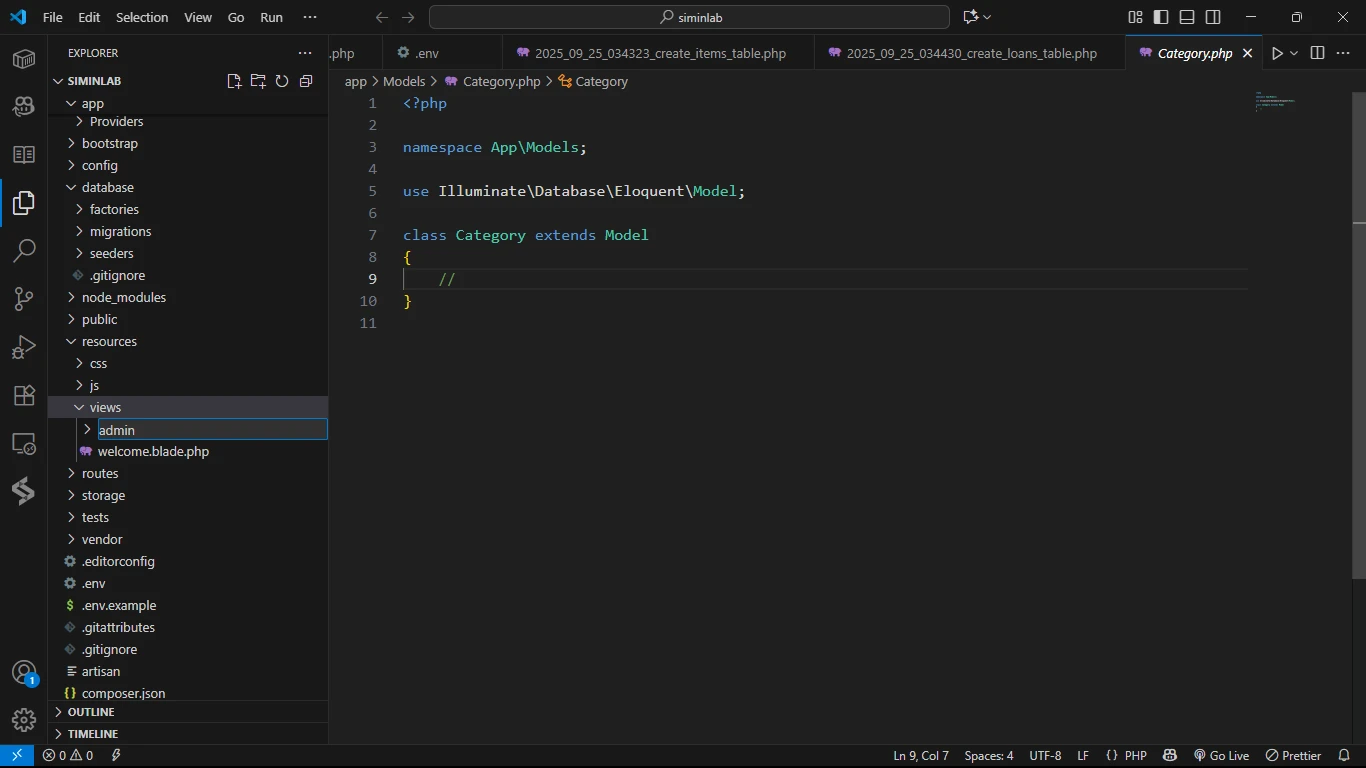Click New File icon in Explorer header
The height and width of the screenshot is (768, 1366).
tap(234, 81)
